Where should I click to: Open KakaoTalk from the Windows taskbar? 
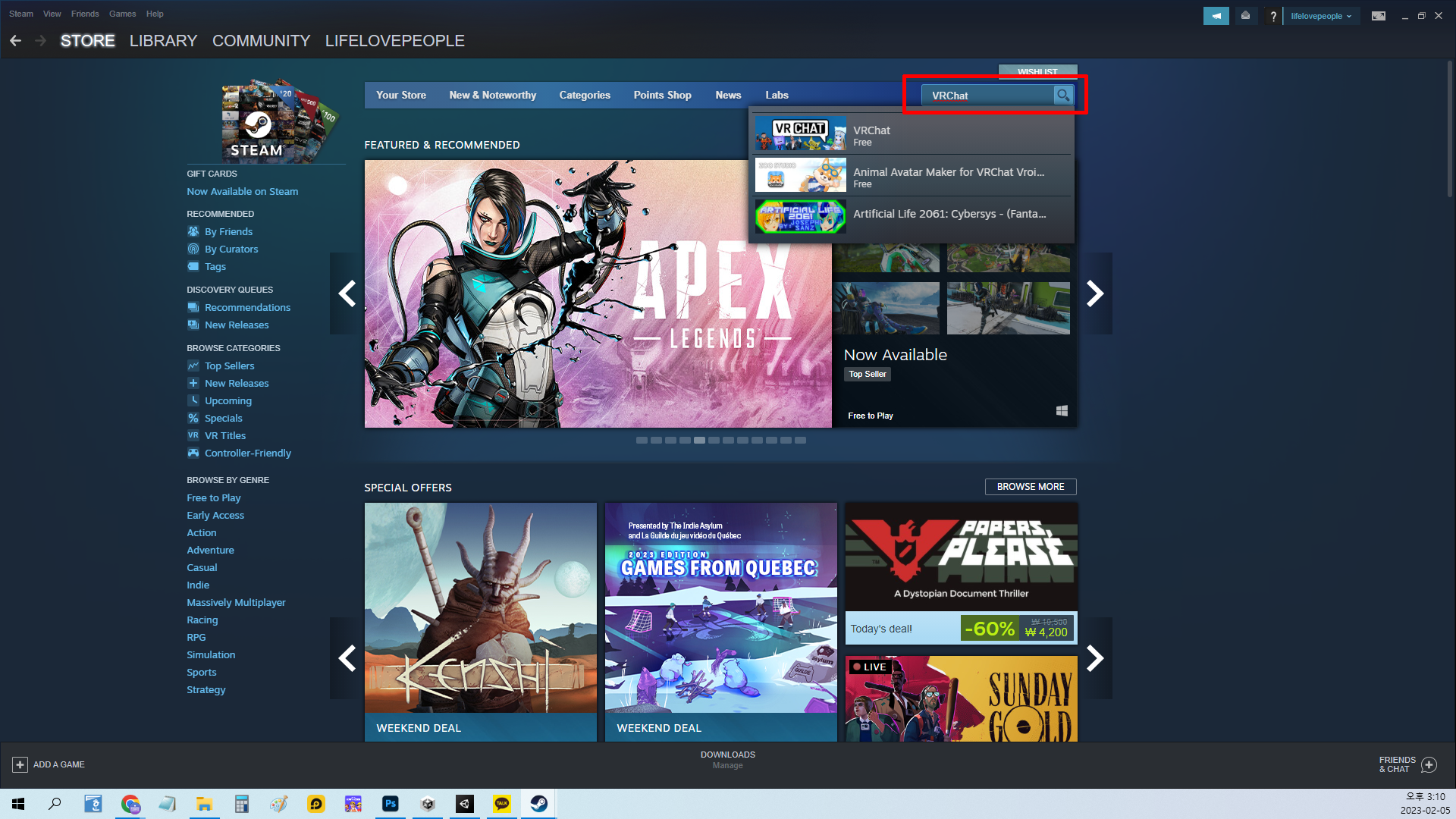click(502, 804)
